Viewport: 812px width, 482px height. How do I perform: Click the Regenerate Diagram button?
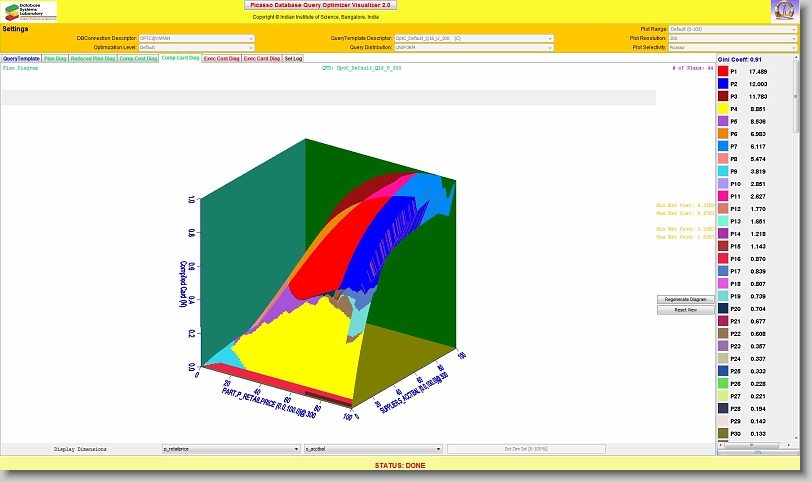pos(685,299)
